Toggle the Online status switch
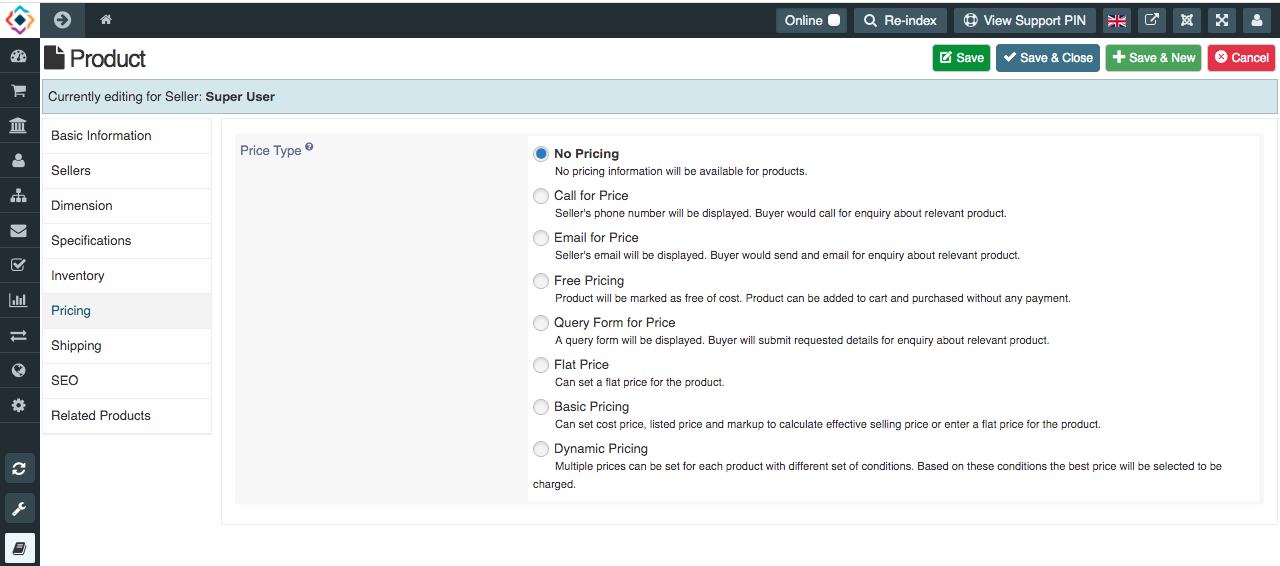The image size is (1280, 566). pos(811,20)
